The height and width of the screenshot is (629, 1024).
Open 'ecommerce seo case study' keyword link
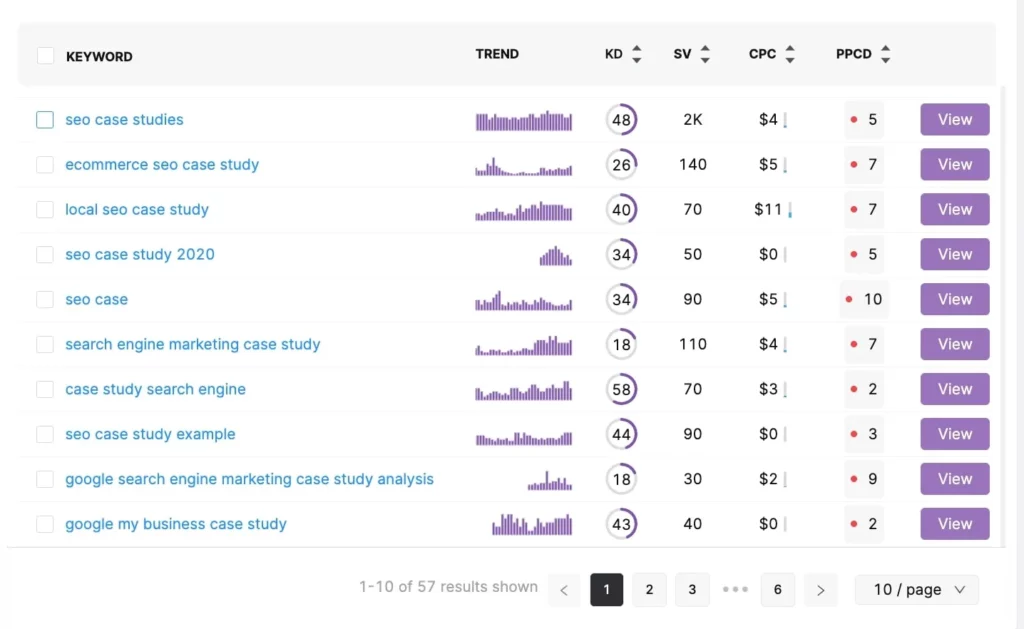(162, 165)
